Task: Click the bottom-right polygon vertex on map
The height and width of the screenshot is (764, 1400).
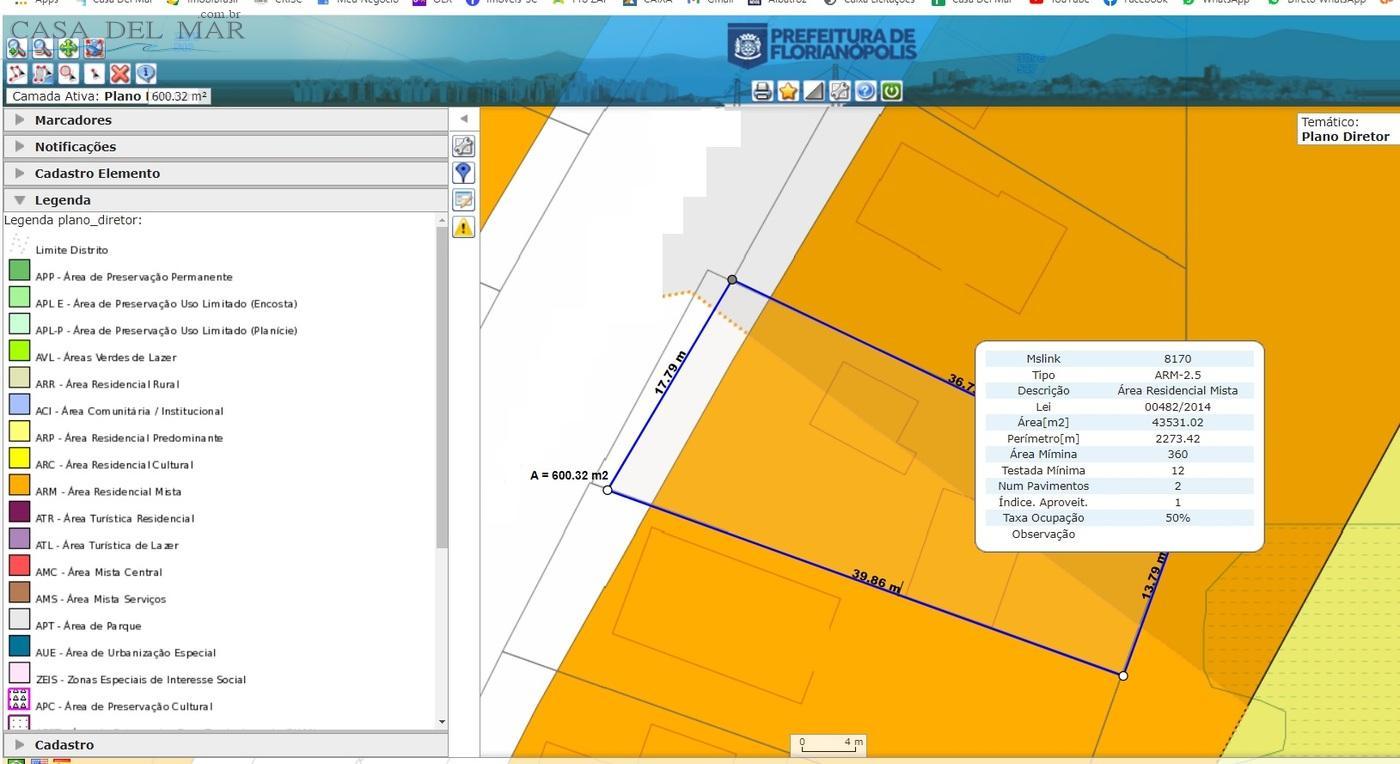Action: pos(1123,676)
